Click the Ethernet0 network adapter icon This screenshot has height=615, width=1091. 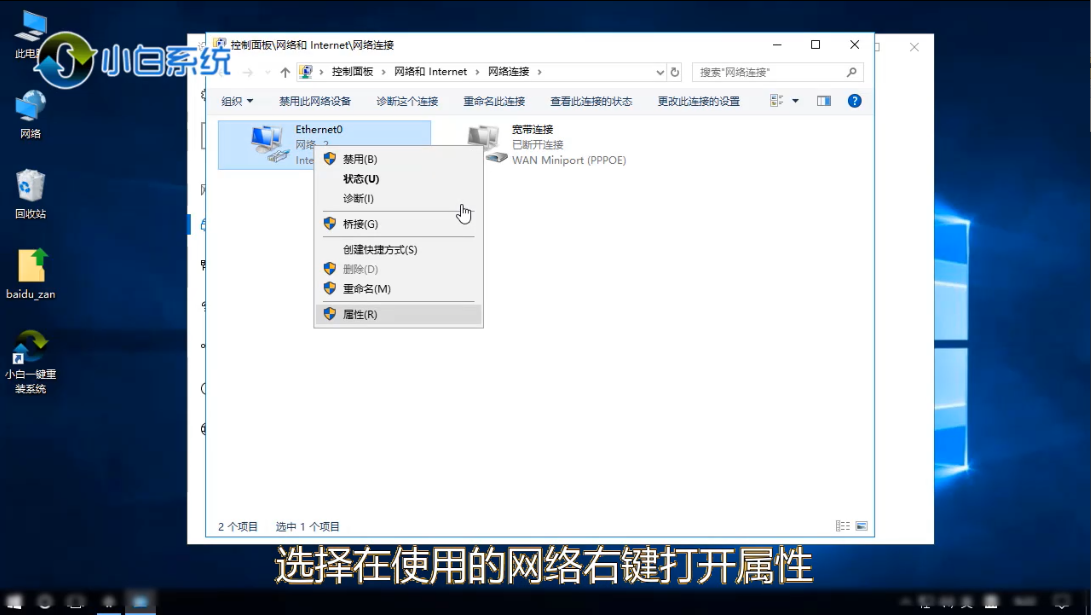[267, 144]
